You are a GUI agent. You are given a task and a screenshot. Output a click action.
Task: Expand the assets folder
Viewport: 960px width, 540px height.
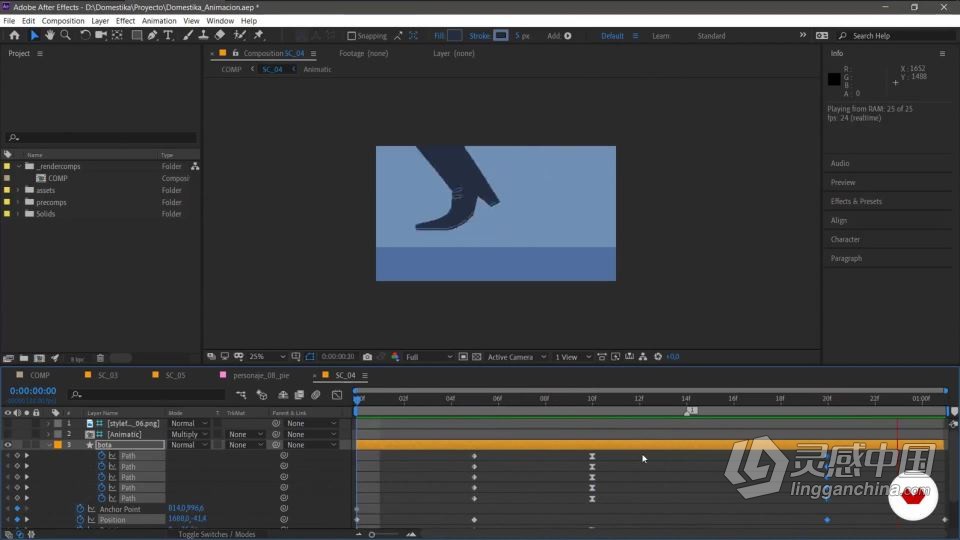[18, 190]
